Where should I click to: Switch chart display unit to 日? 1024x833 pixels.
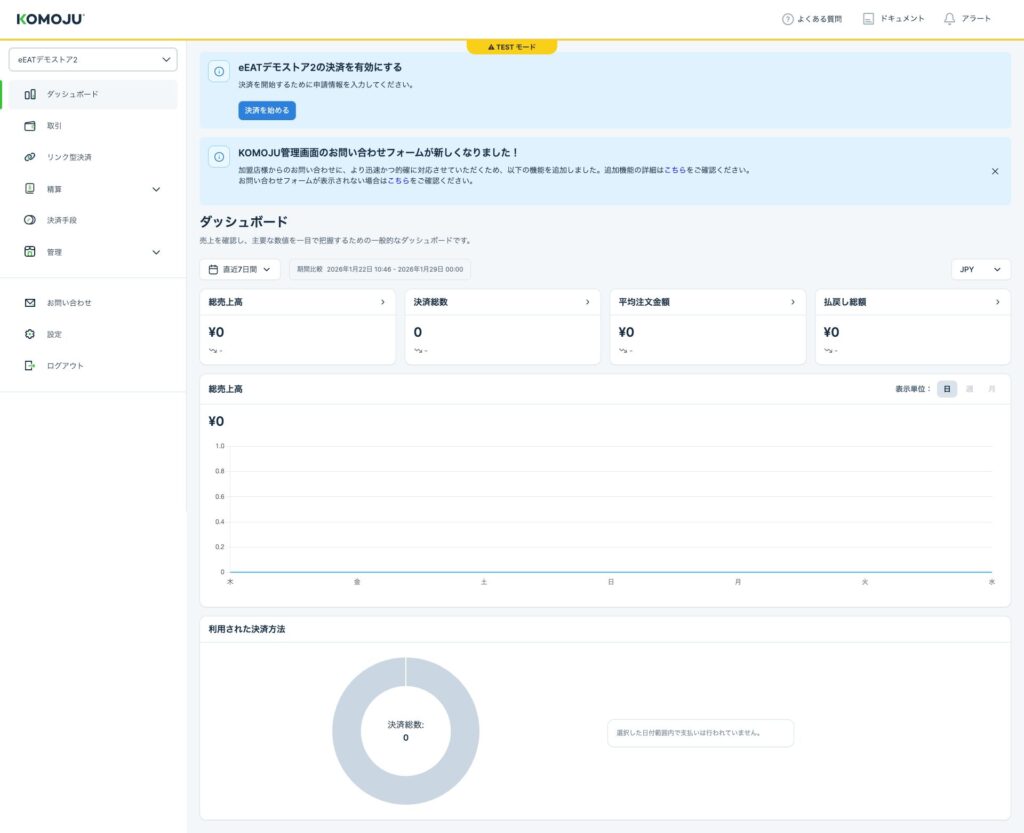tap(946, 389)
